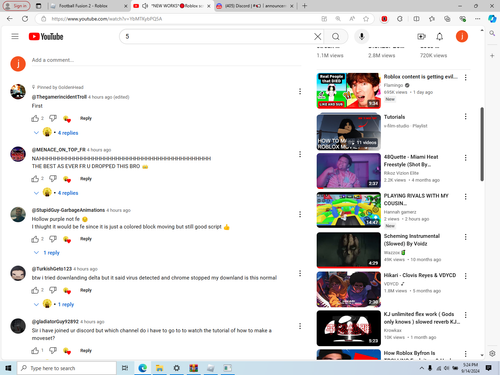The width and height of the screenshot is (500, 375).
Task: Dislike the comment by @ThegamerincidentTroll
Action: pyautogui.click(x=53, y=118)
